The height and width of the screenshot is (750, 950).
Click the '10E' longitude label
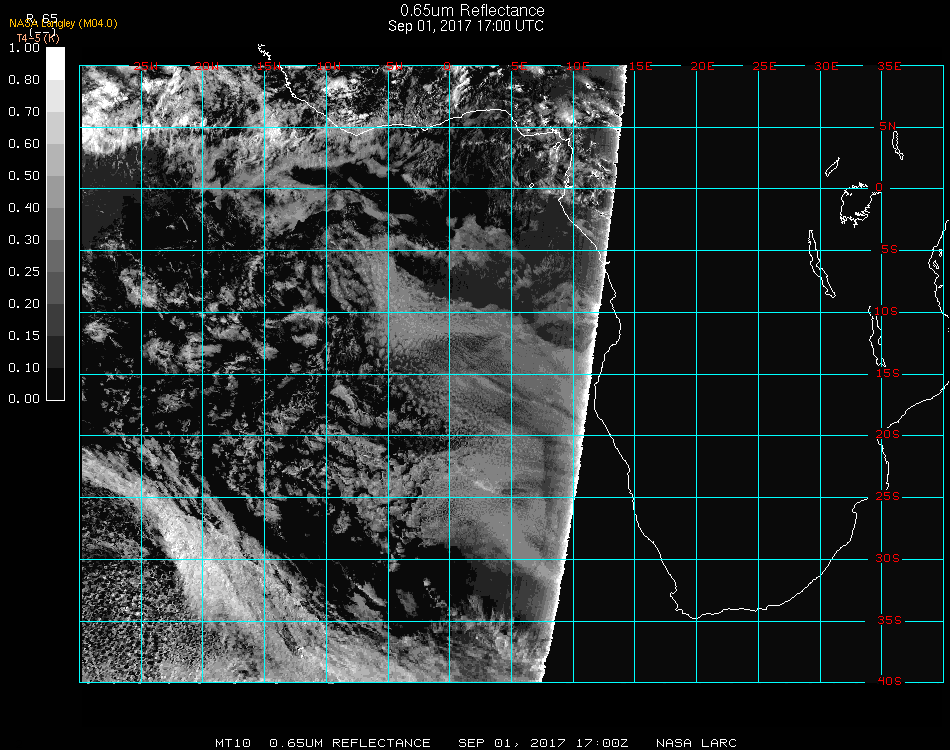tap(577, 66)
